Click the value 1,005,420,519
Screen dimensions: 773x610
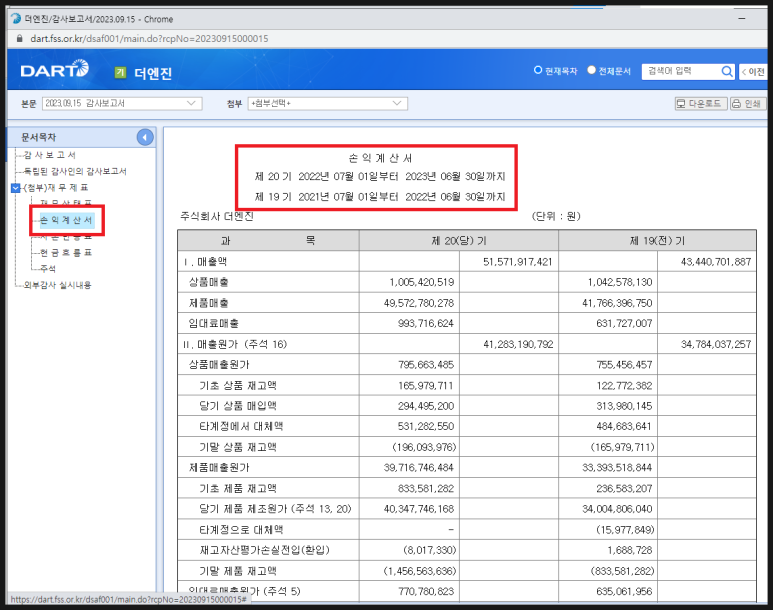tap(422, 282)
